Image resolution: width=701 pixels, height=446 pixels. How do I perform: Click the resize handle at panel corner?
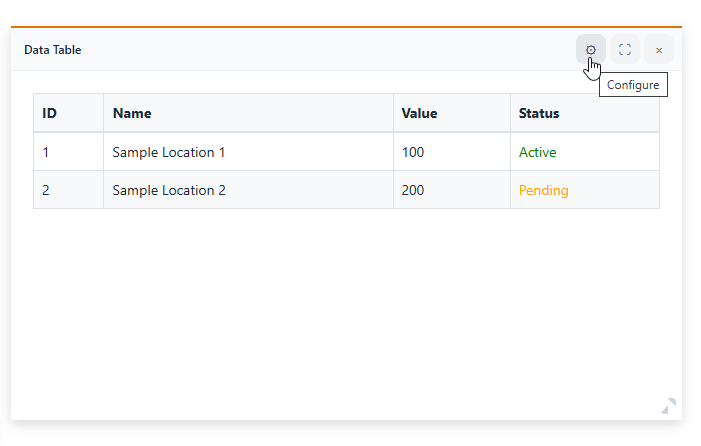point(668,405)
